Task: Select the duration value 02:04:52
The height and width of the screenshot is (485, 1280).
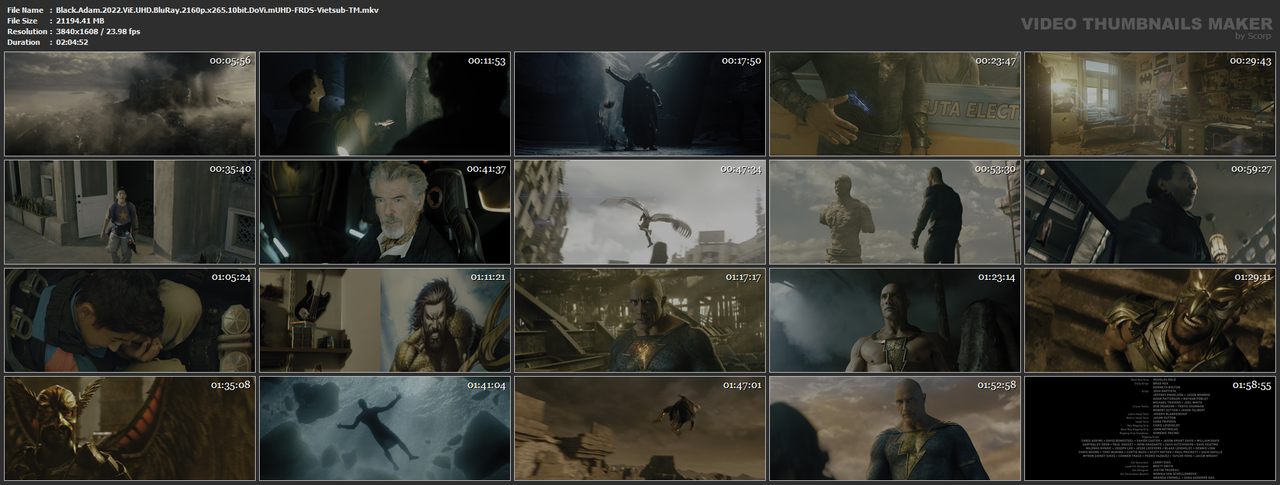Action: tap(72, 42)
